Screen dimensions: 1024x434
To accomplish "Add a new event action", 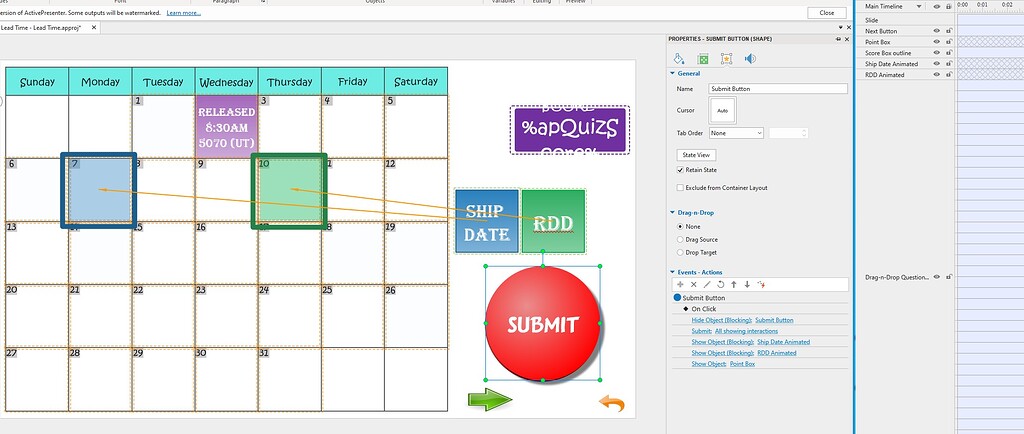I will click(680, 285).
